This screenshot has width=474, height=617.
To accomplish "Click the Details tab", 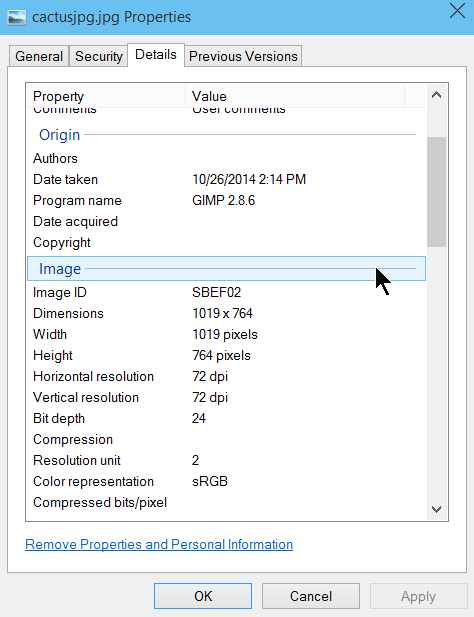I will click(x=156, y=55).
